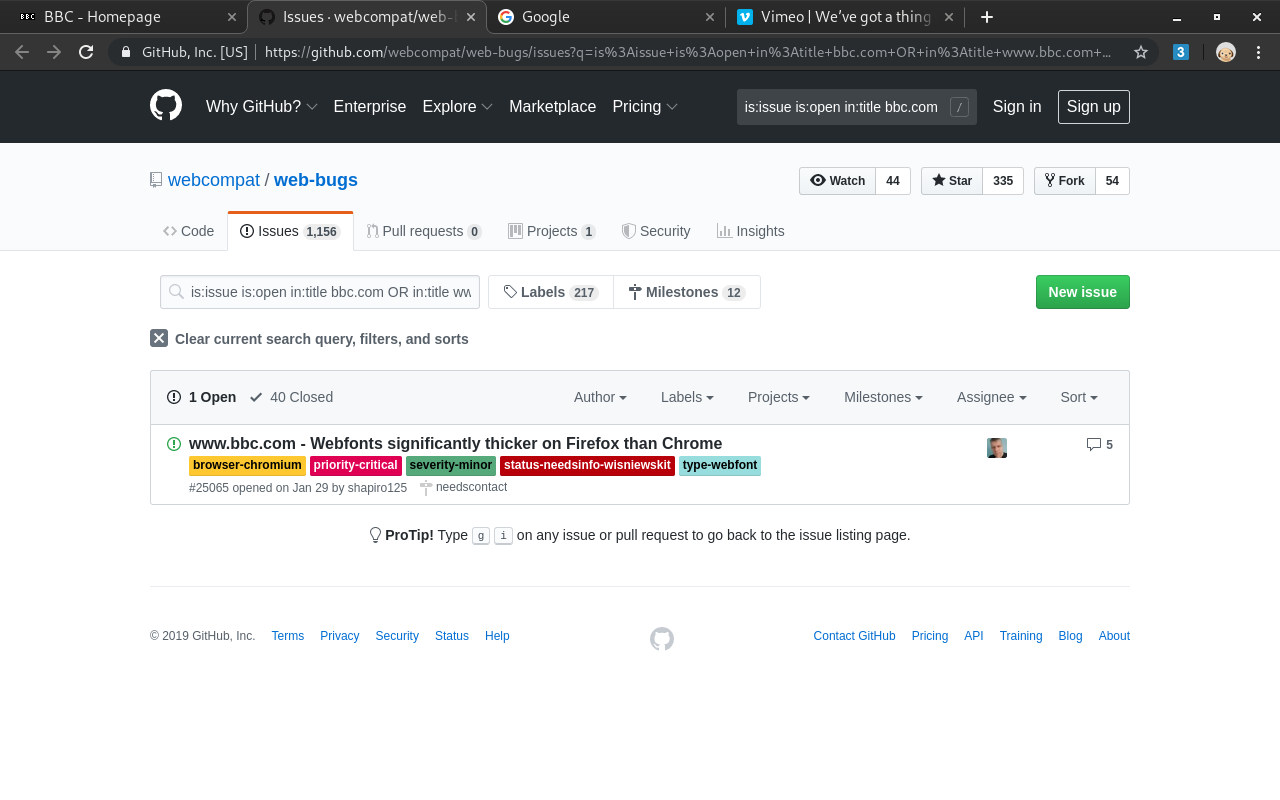Click the browser address bar URL
The image size is (1280, 800).
click(688, 52)
